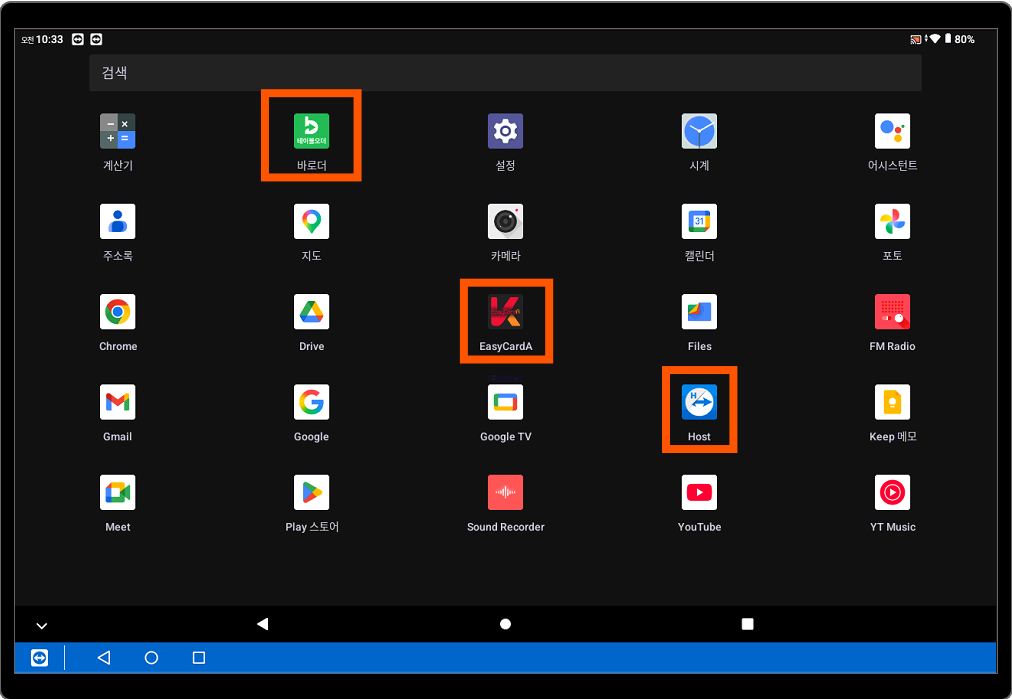Launch Chrome browser
This screenshot has height=699, width=1012.
(x=117, y=312)
